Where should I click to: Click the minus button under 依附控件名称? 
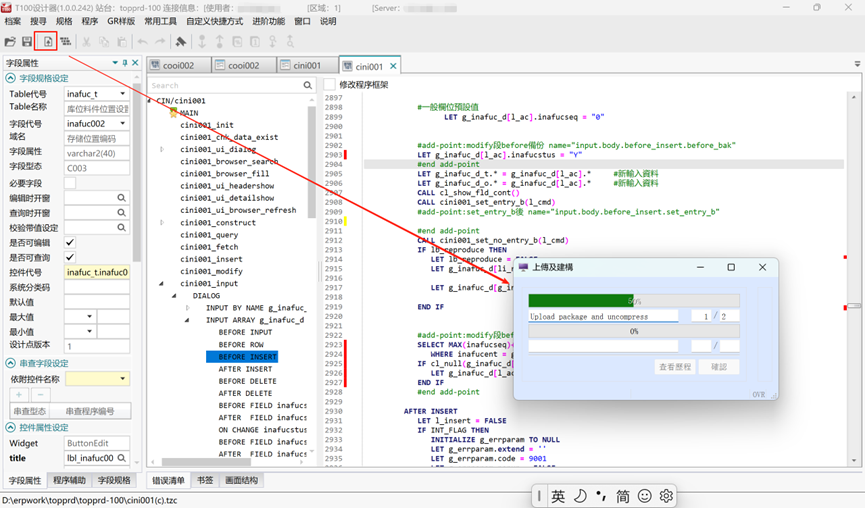pos(40,395)
